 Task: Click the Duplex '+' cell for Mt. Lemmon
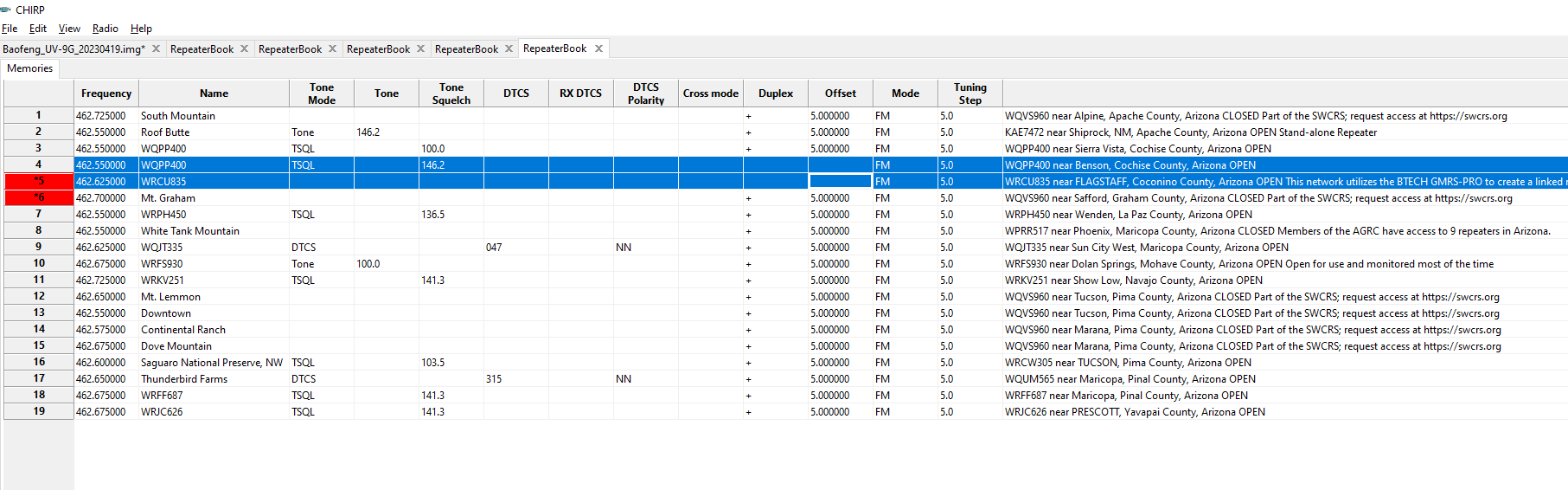tap(776, 296)
